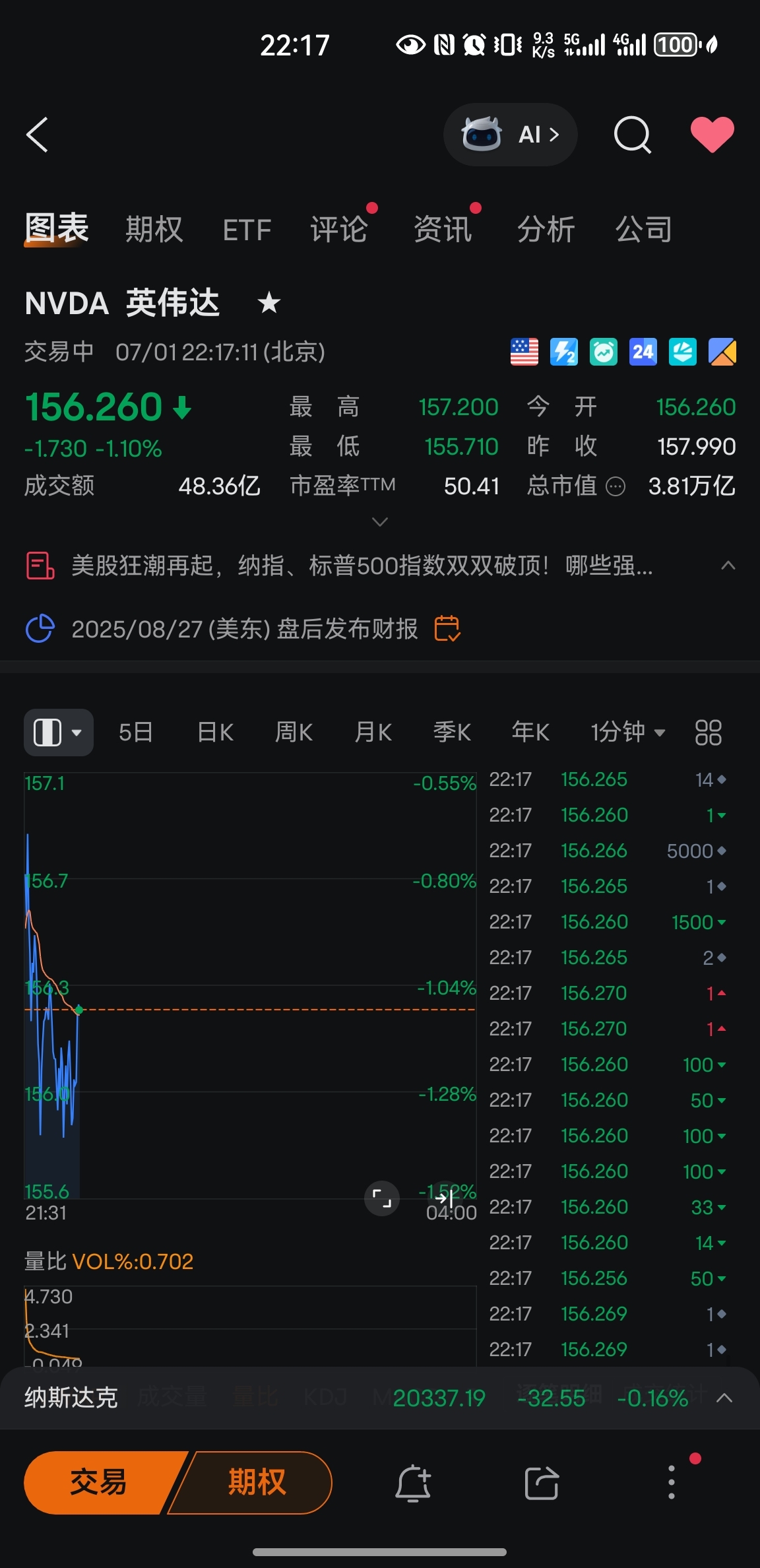This screenshot has height=1568, width=760.
Task: Select the 日K chart period
Action: 215,733
